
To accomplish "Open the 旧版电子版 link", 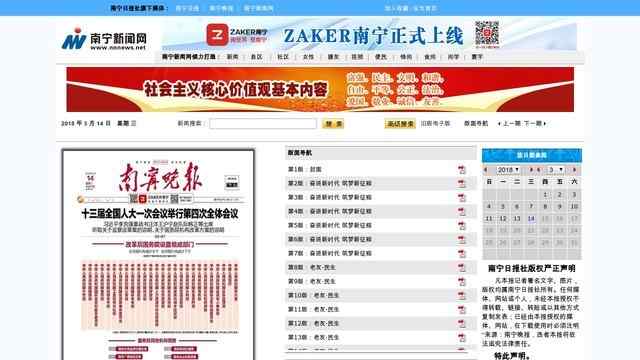I will [436, 123].
